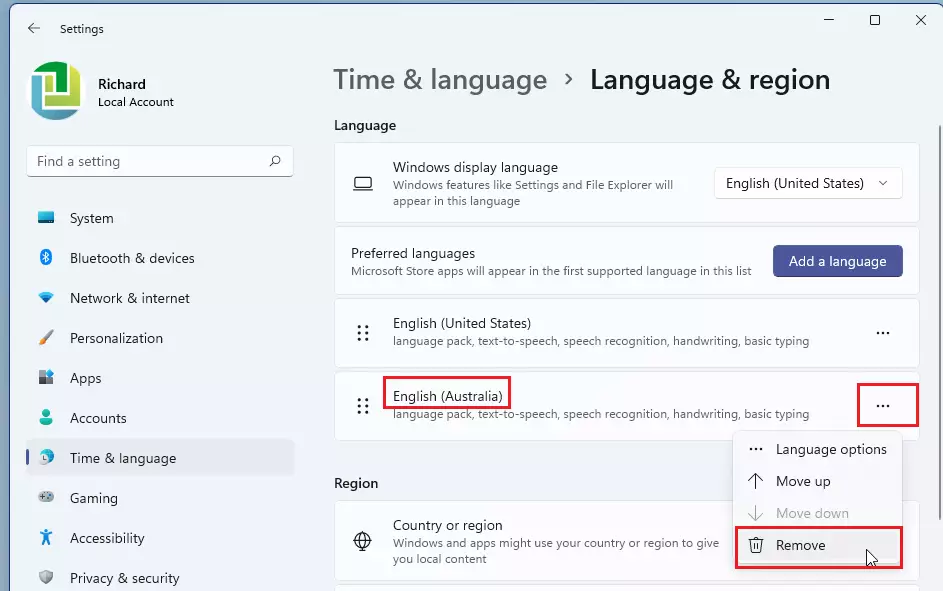Viewport: 943px width, 591px height.
Task: Click the Richard account name
Action: pos(121,84)
